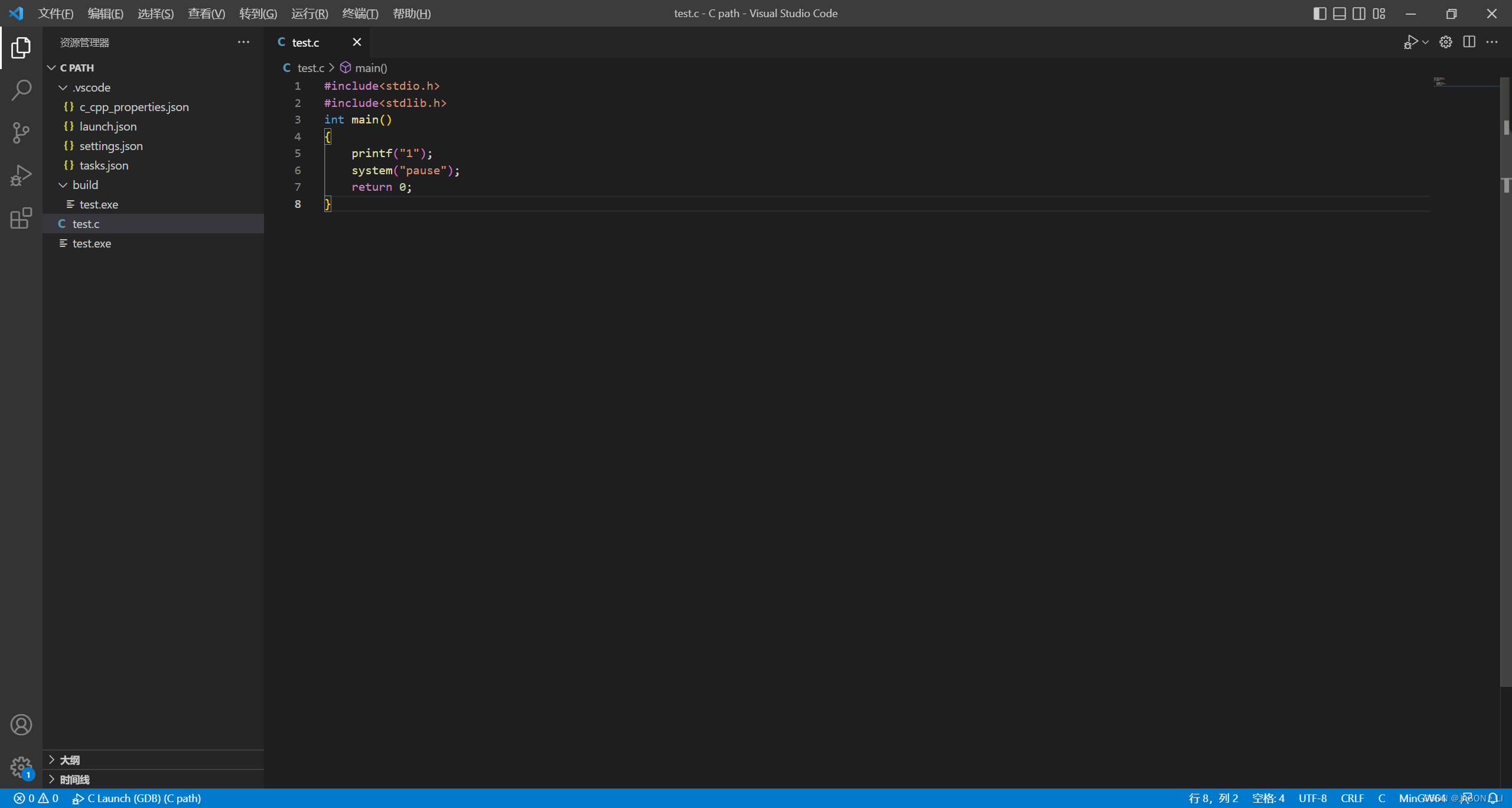The image size is (1512, 808).
Task: Toggle the secondary sidebar visibility
Action: (1359, 13)
